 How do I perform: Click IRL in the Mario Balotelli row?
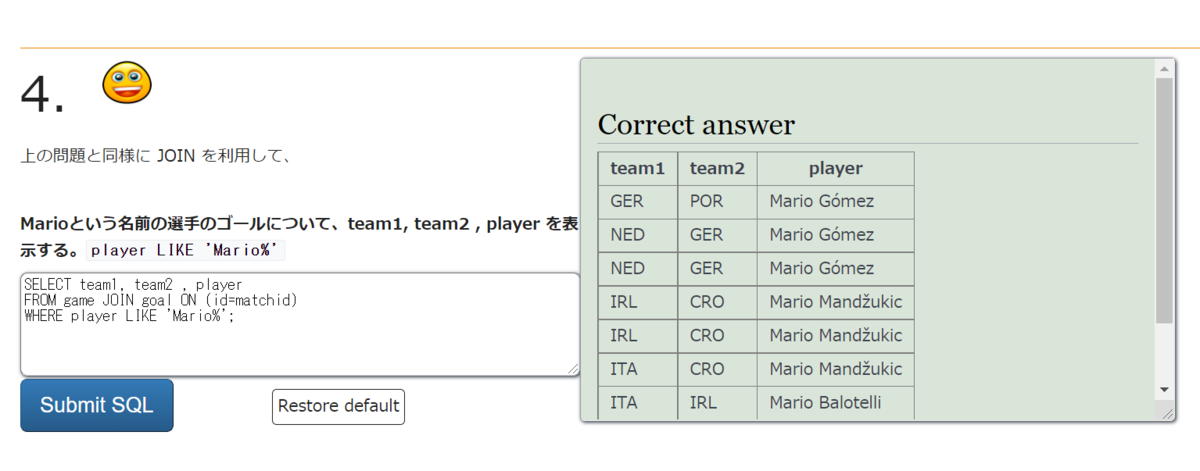pos(705,402)
